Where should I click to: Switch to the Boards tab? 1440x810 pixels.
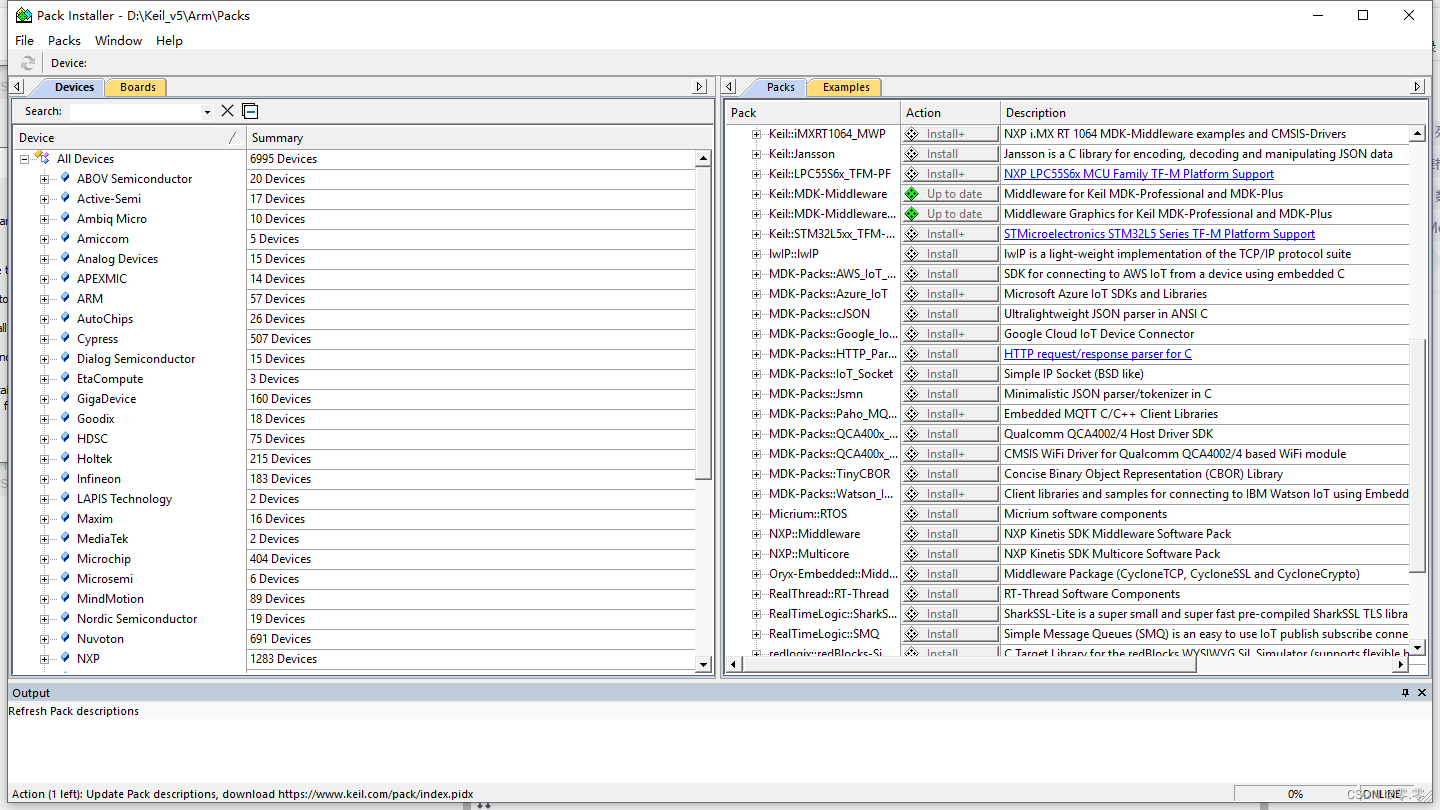(x=137, y=87)
